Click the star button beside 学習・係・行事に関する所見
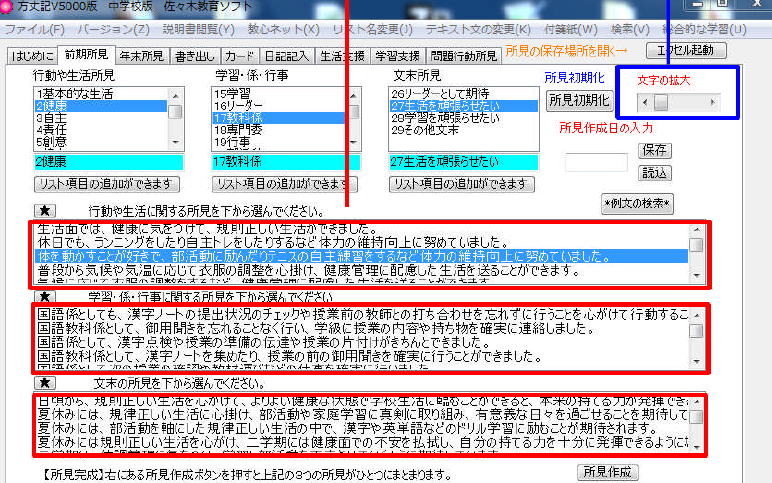The image size is (772, 483). (x=45, y=297)
